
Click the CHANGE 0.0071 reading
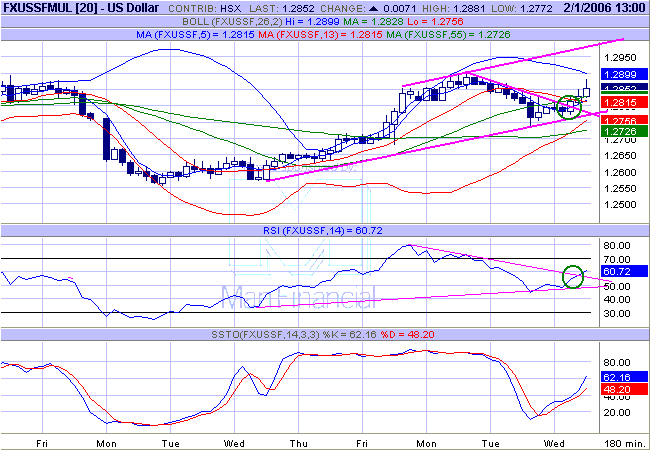click(x=370, y=8)
